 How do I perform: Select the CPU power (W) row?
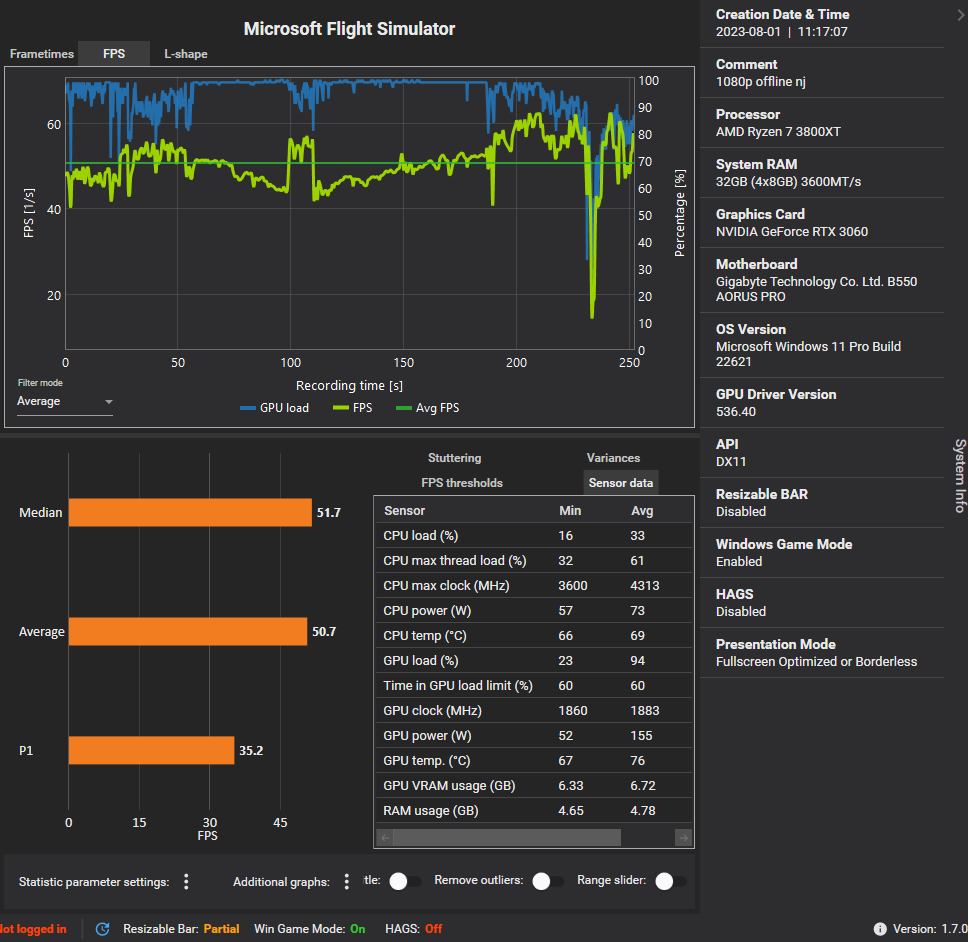[x=533, y=611]
